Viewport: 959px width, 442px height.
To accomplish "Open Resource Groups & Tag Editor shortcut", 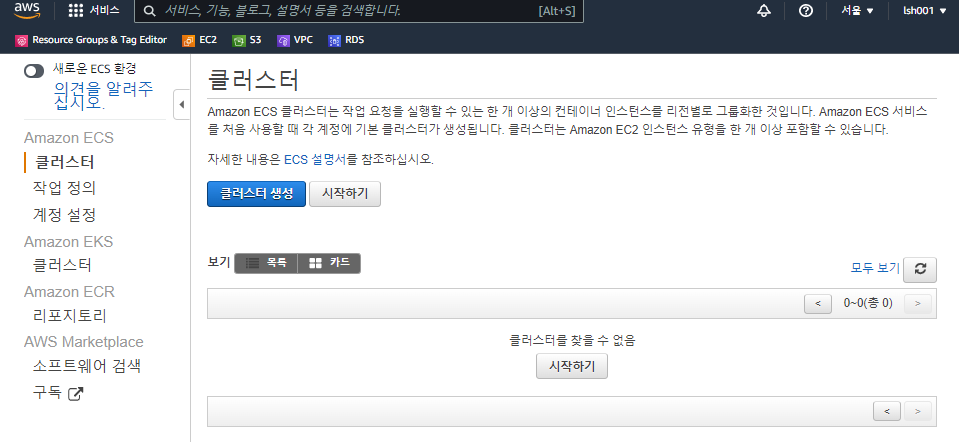I will (91, 40).
